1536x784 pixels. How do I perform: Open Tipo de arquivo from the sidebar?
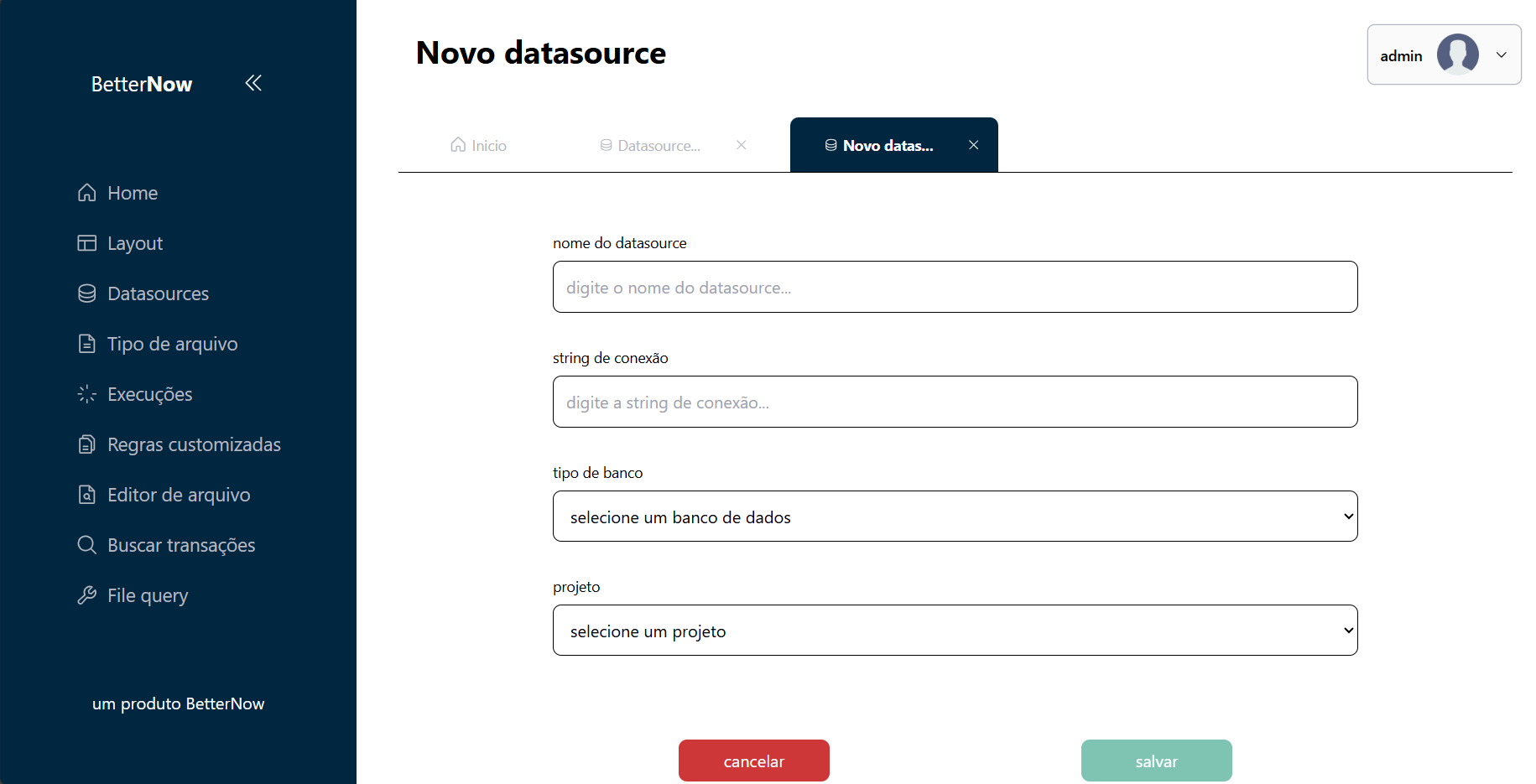(87, 344)
